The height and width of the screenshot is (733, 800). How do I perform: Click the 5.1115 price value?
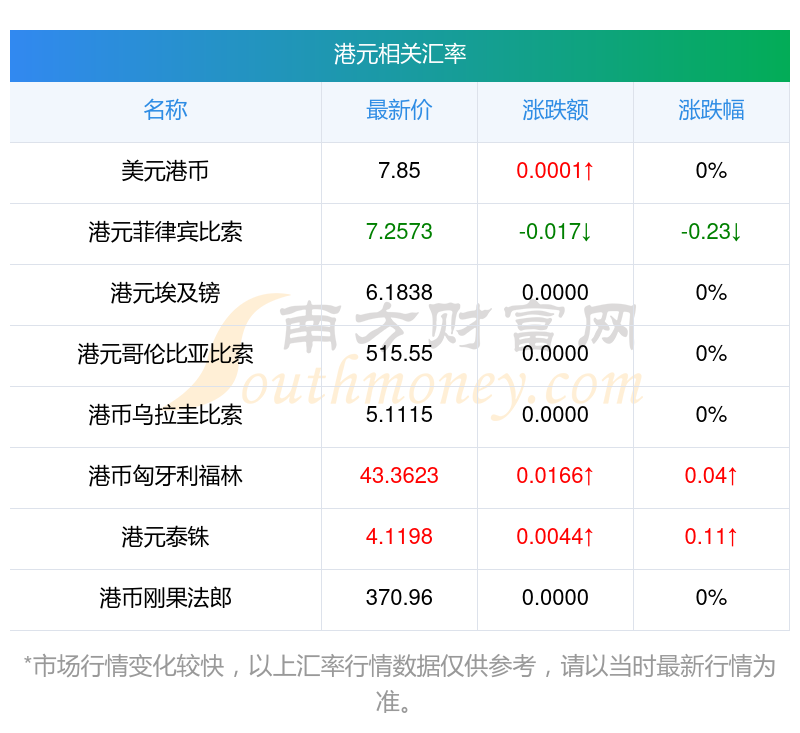click(399, 415)
